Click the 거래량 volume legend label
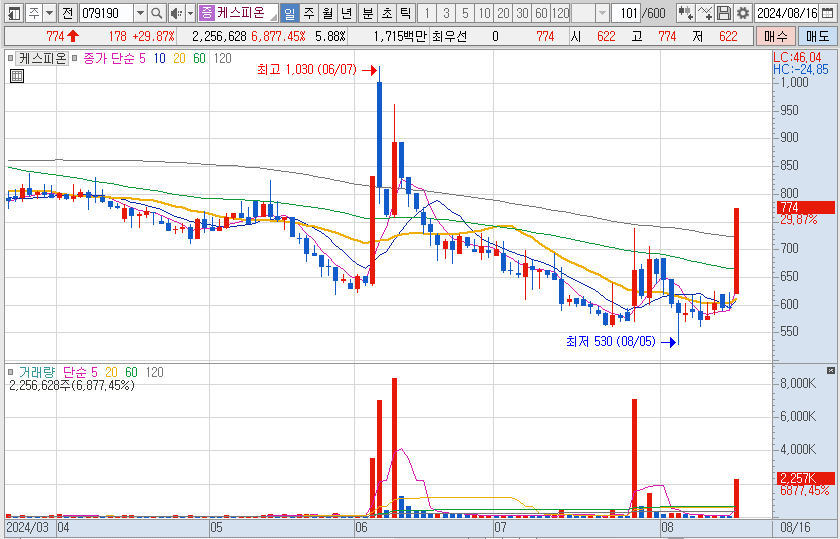Viewport: 840px width, 539px height. click(37, 372)
